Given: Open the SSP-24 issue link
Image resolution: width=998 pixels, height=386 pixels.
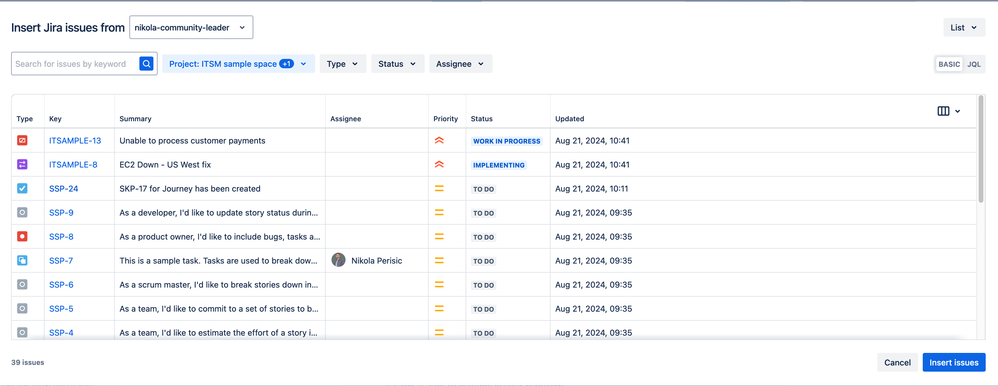Looking at the screenshot, I should [x=64, y=189].
